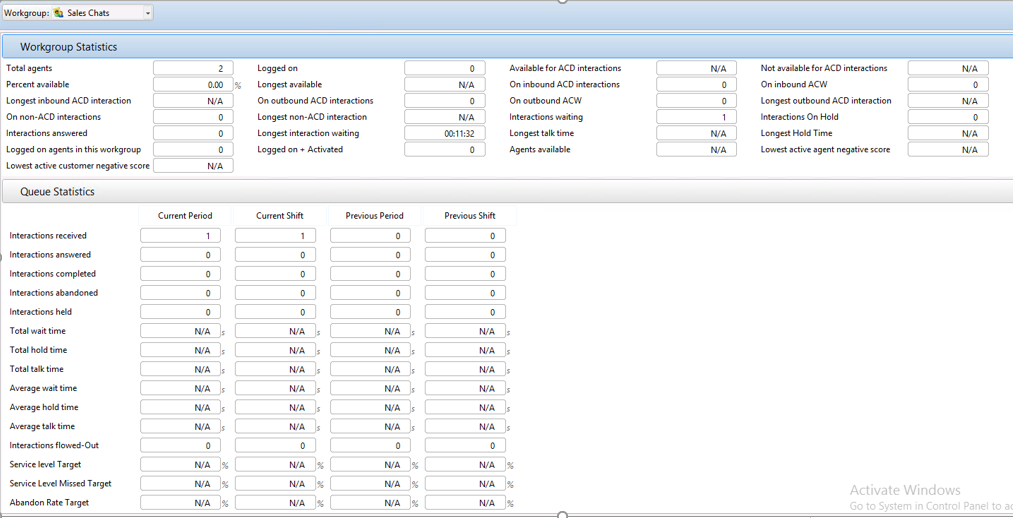This screenshot has height=518, width=1013.
Task: Click the Total agents value field
Action: (193, 69)
